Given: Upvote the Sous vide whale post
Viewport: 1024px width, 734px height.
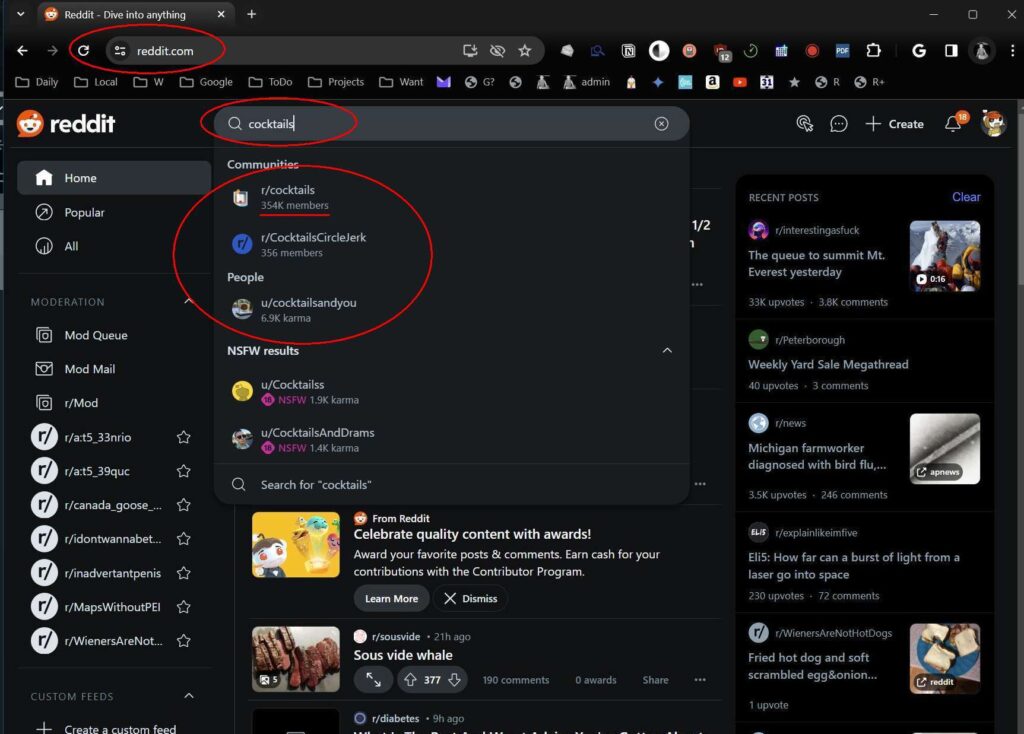Looking at the screenshot, I should pyautogui.click(x=409, y=680).
